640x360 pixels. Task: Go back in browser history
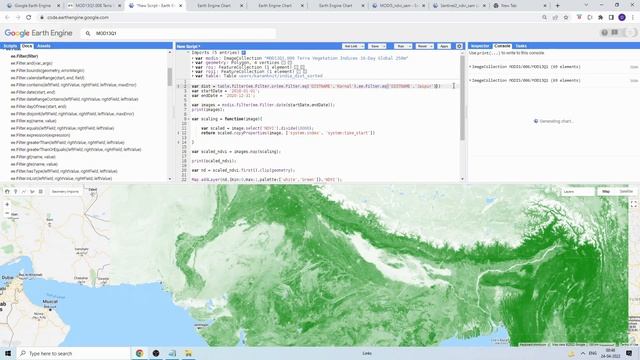click(x=7, y=18)
